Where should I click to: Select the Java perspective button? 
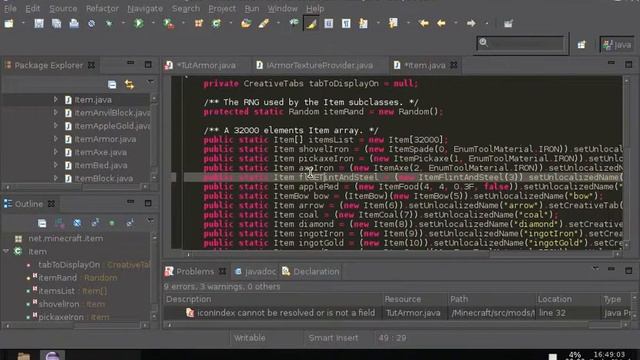coord(618,44)
